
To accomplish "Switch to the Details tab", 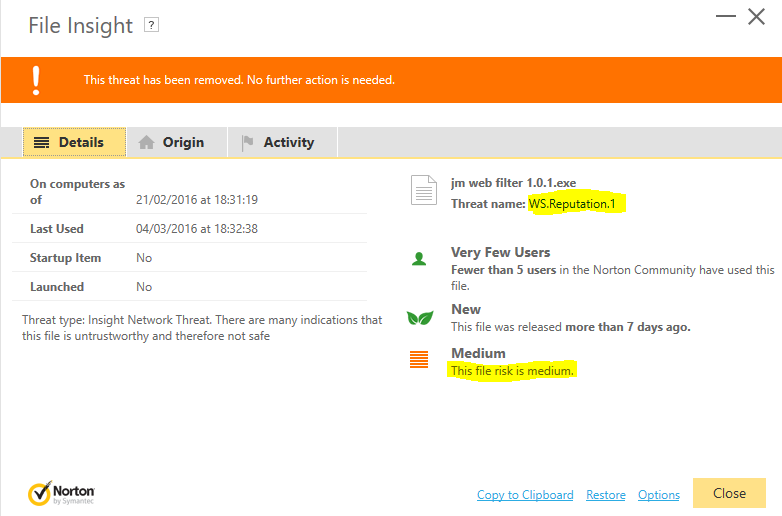I will [74, 142].
